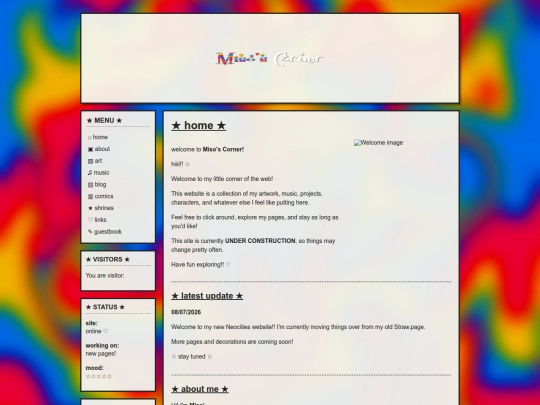540x405 pixels.
Task: Click the "working on:" label
Action: 102,345
